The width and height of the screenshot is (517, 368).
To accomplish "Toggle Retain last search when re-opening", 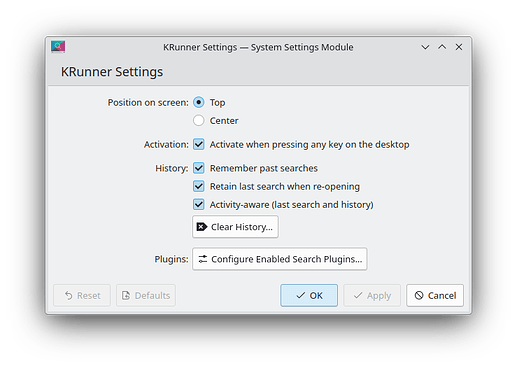I will [199, 186].
